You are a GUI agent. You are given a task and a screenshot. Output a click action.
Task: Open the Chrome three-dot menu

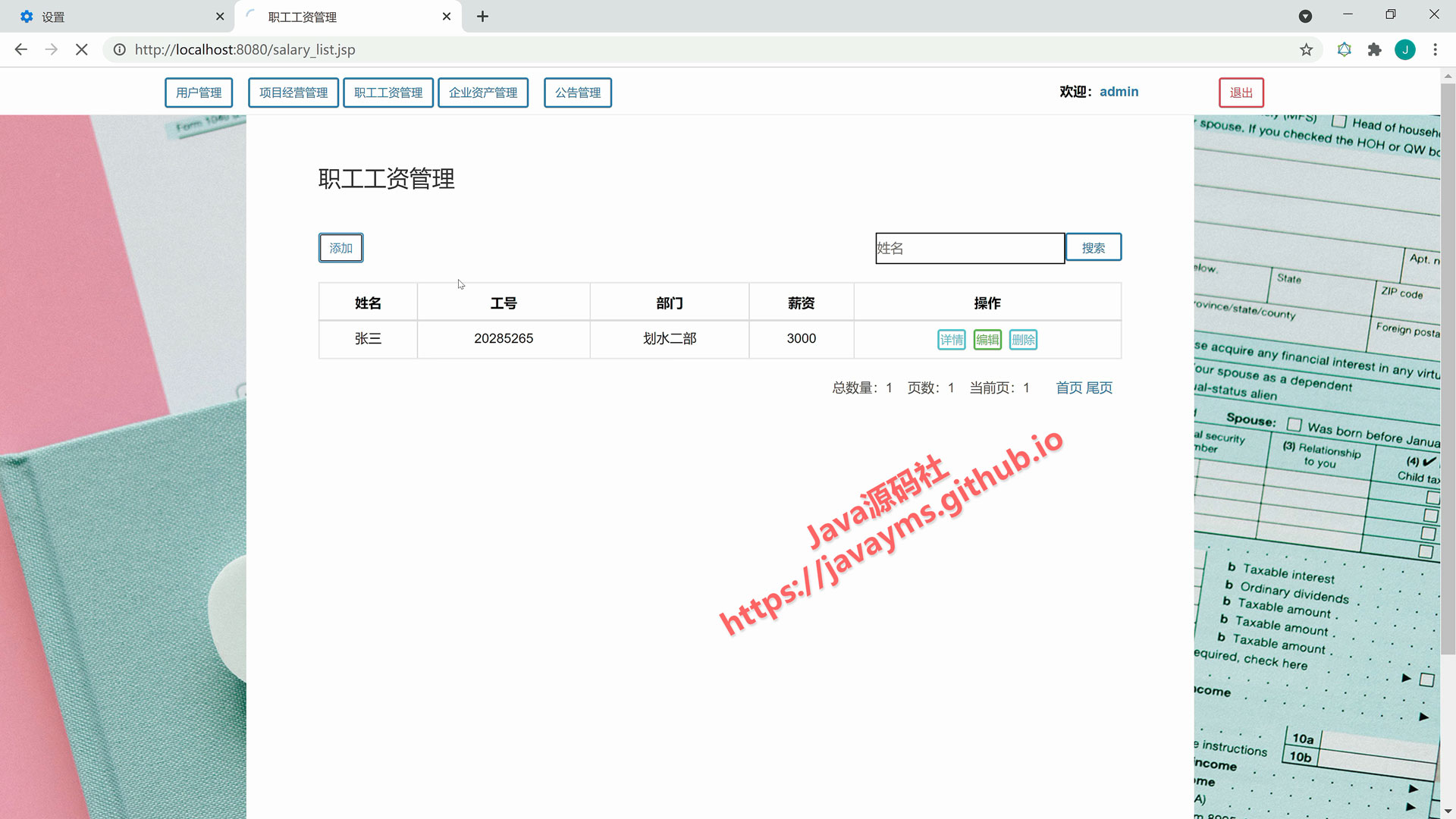pos(1435,49)
